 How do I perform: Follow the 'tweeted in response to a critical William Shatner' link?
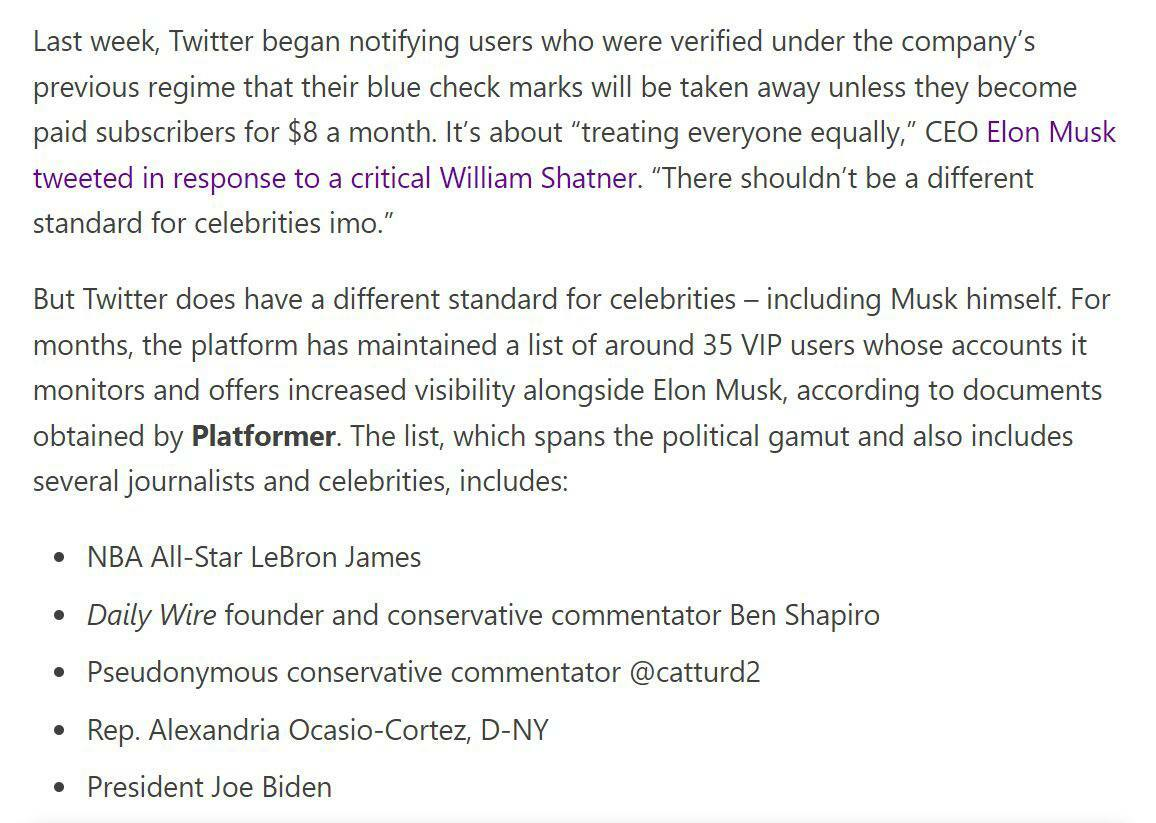point(335,178)
